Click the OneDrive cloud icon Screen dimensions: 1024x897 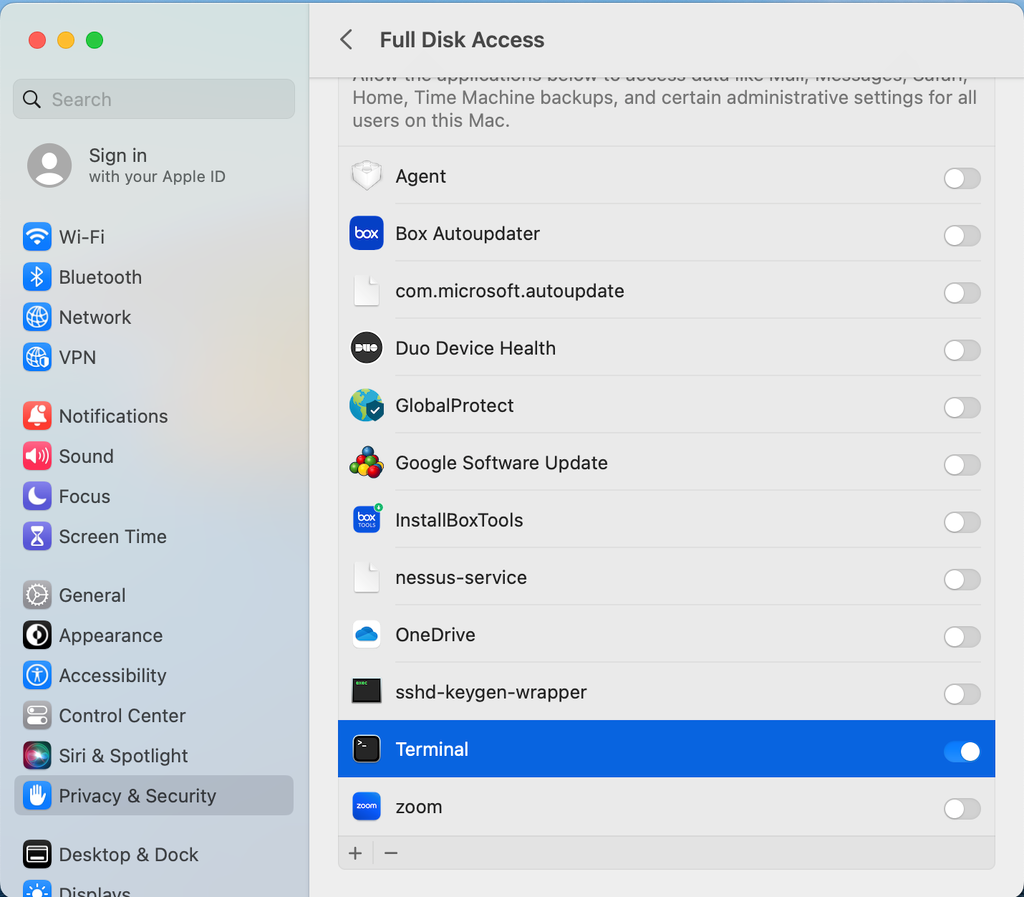point(367,635)
